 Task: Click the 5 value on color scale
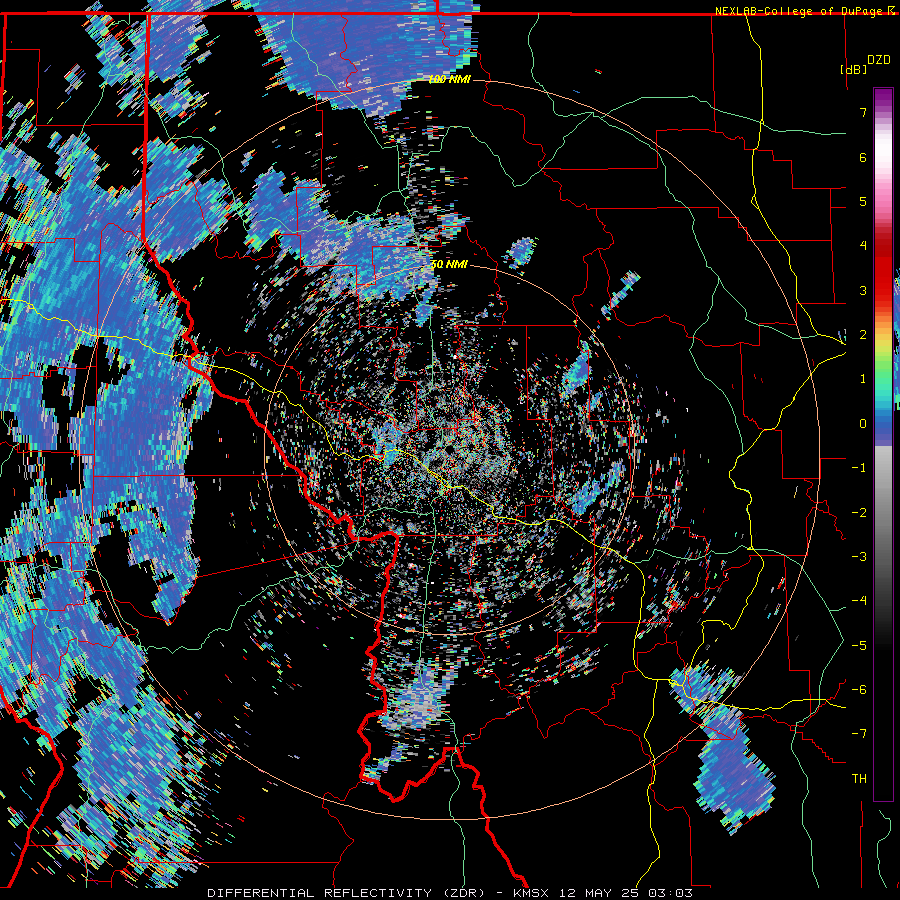(x=863, y=201)
